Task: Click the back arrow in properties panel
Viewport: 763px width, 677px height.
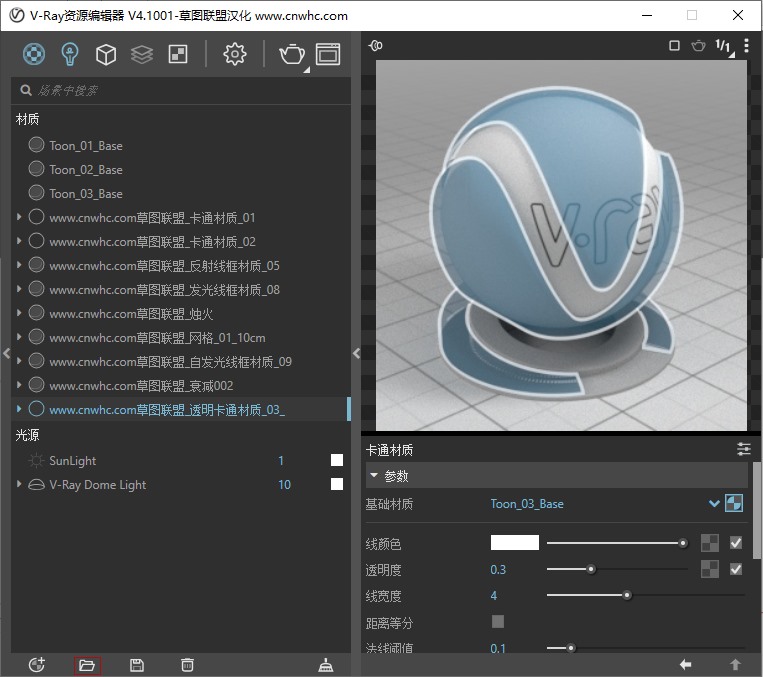Action: pyautogui.click(x=685, y=664)
